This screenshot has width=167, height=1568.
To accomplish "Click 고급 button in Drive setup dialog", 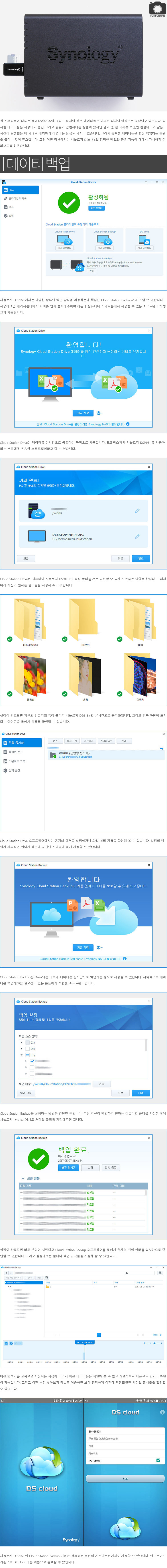I will tap(26, 558).
